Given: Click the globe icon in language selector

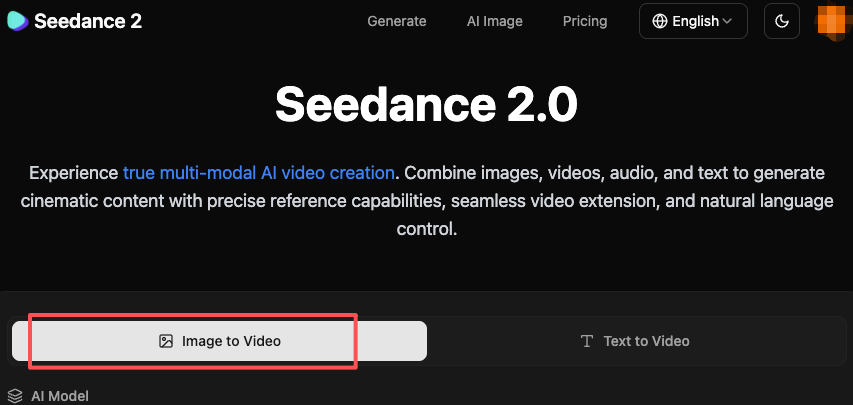Looking at the screenshot, I should [x=660, y=21].
